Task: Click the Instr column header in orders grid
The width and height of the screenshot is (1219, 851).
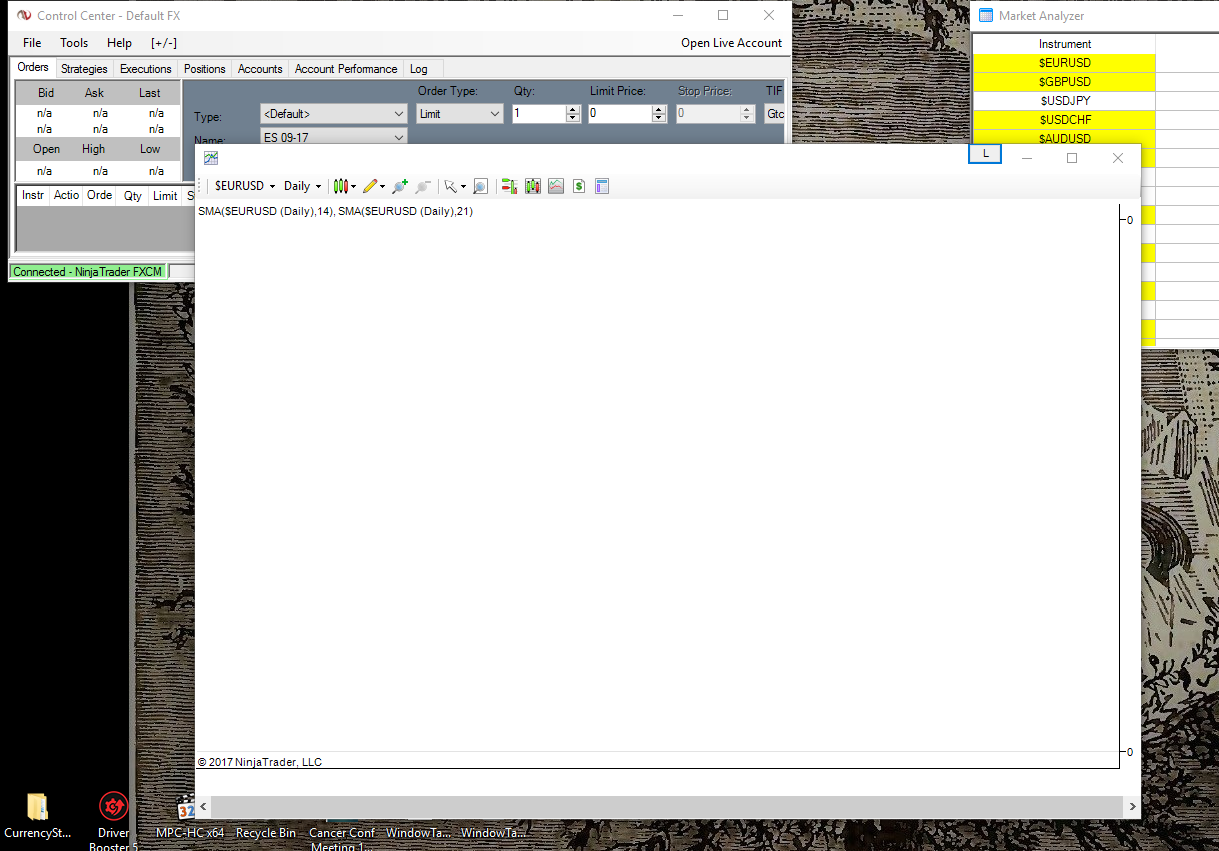Action: tap(33, 195)
